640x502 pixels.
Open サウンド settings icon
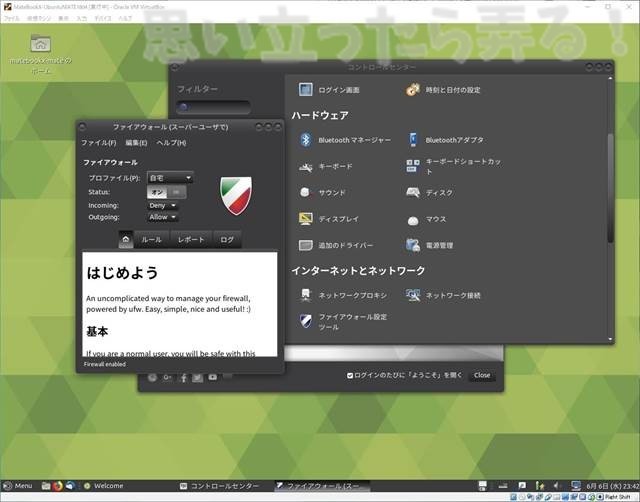click(x=305, y=192)
